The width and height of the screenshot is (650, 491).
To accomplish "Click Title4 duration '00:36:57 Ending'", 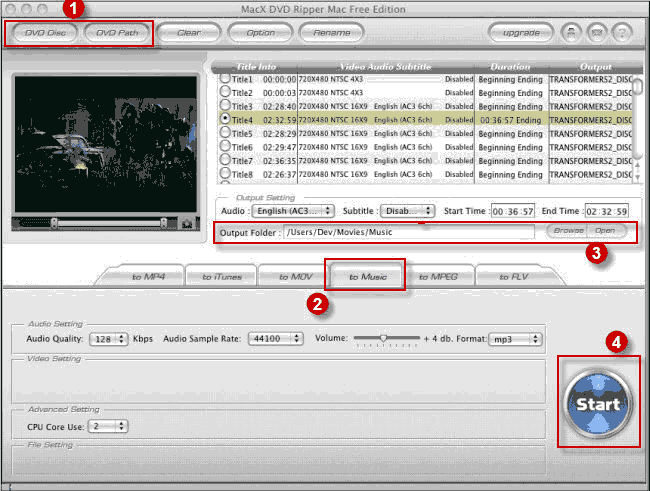I will (x=510, y=120).
